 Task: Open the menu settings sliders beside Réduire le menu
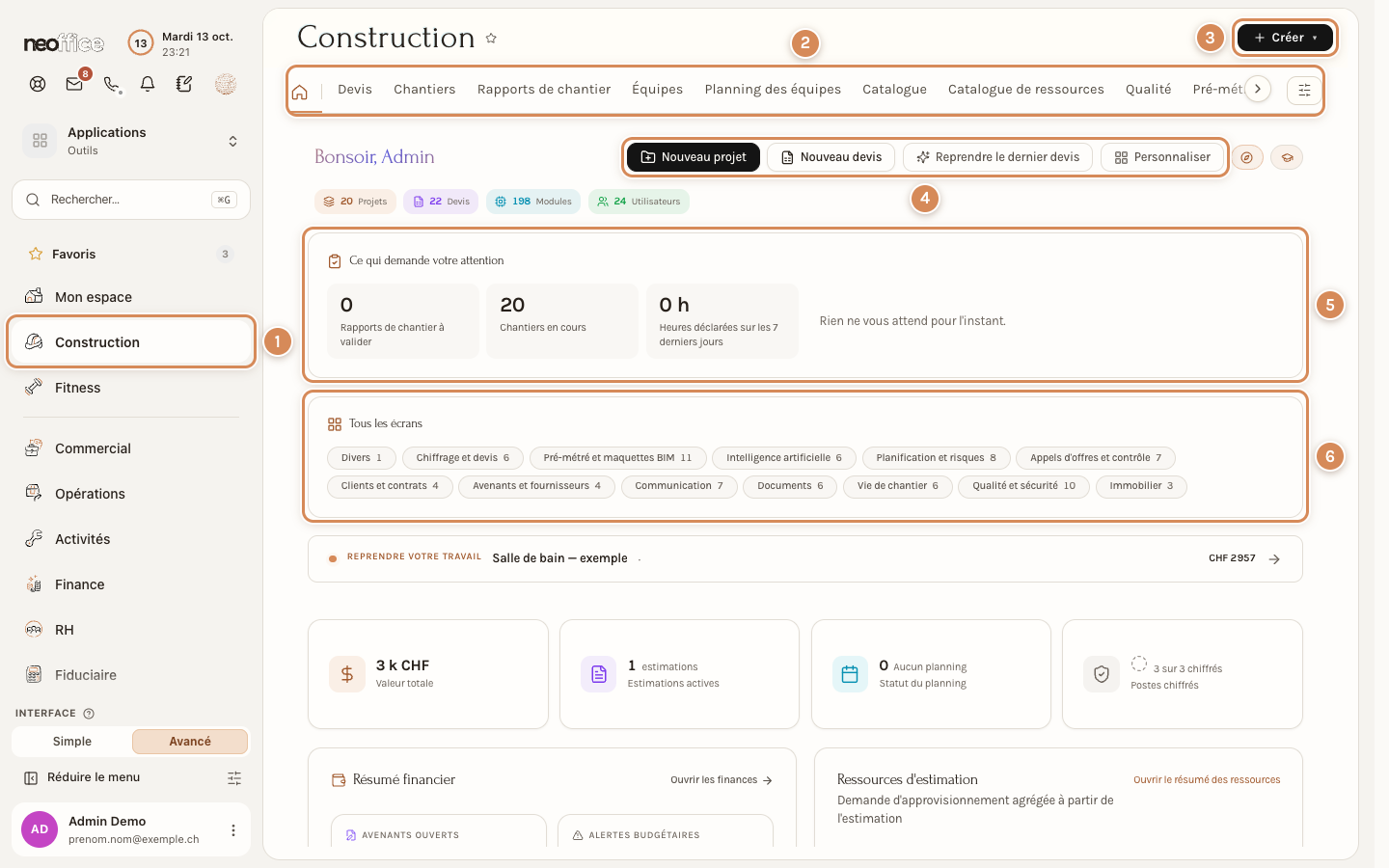tap(234, 777)
